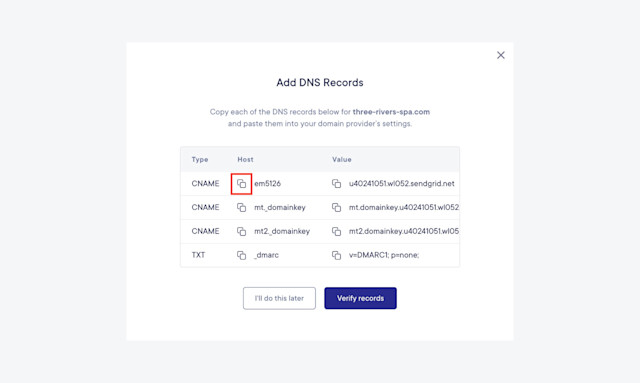Viewport: 640px width, 383px height.
Task: Copy the mt._domainkey host
Action: point(241,207)
